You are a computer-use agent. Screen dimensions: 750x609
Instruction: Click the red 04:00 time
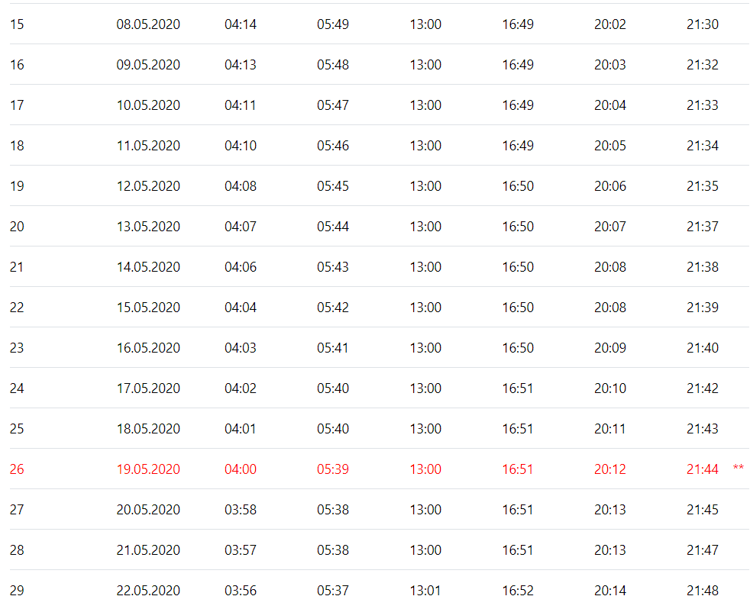(x=240, y=469)
